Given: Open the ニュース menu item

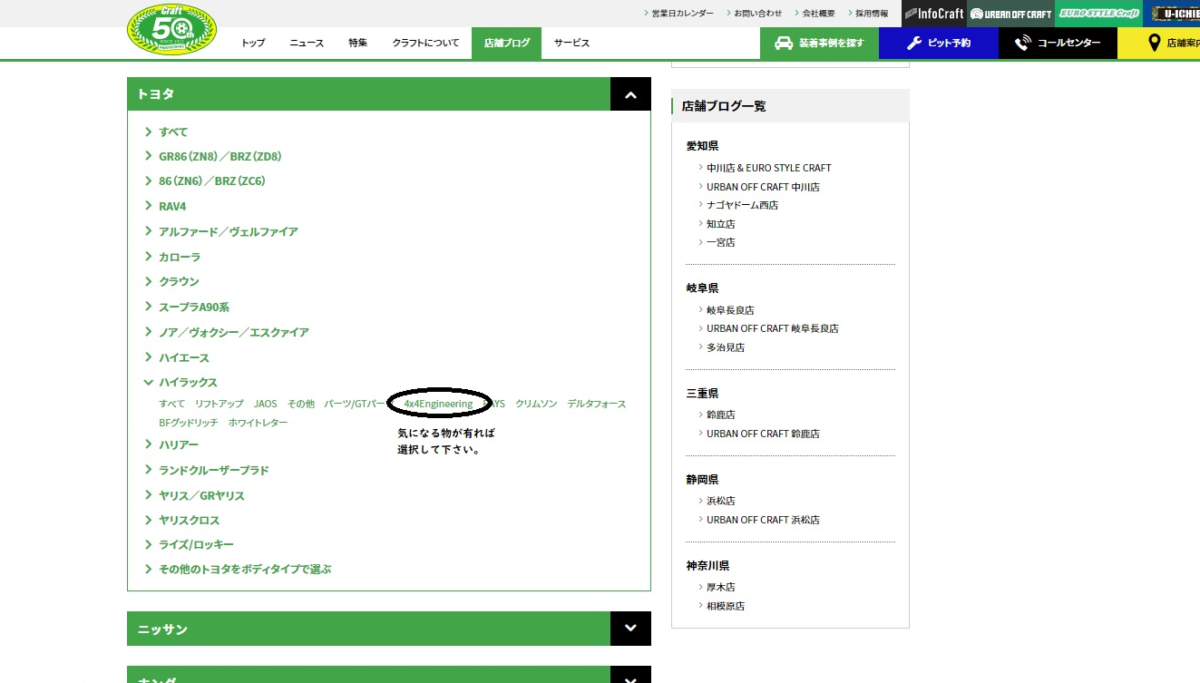Looking at the screenshot, I should pos(307,43).
